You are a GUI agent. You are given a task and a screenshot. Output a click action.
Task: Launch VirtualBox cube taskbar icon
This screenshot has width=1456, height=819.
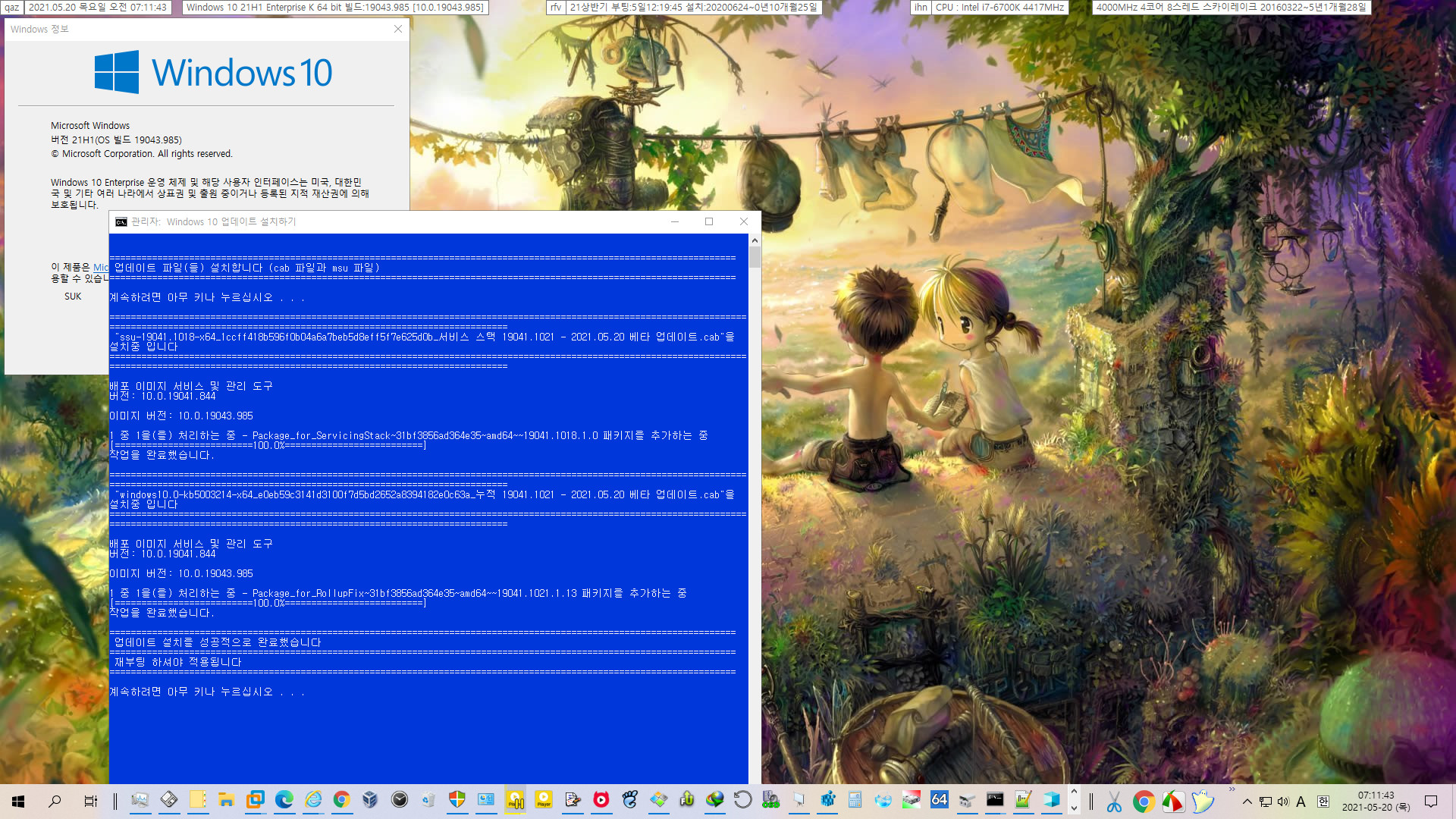370,800
